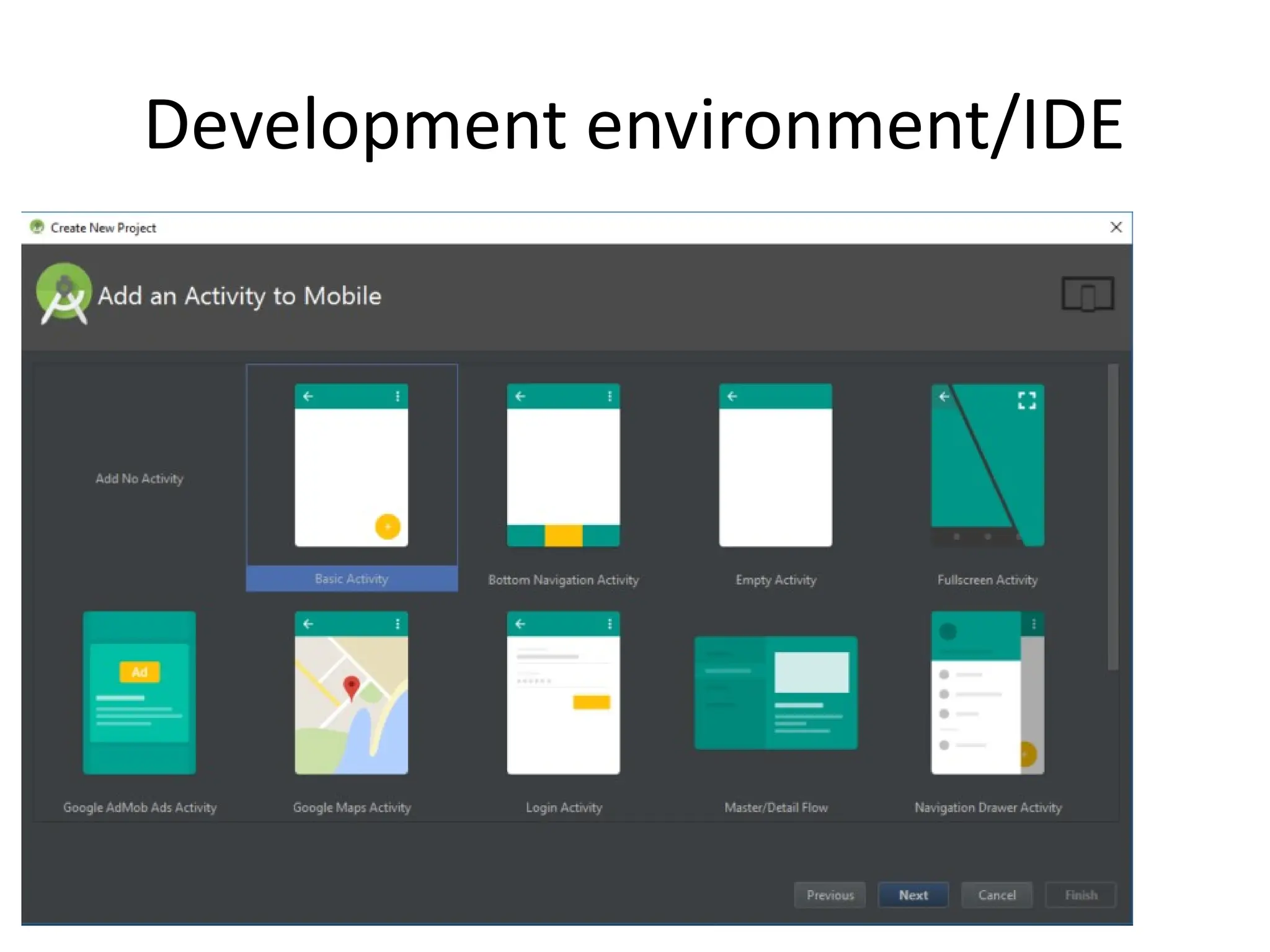Click the Master/Detail Flow label
This screenshot has width=1270, height=952.
776,808
